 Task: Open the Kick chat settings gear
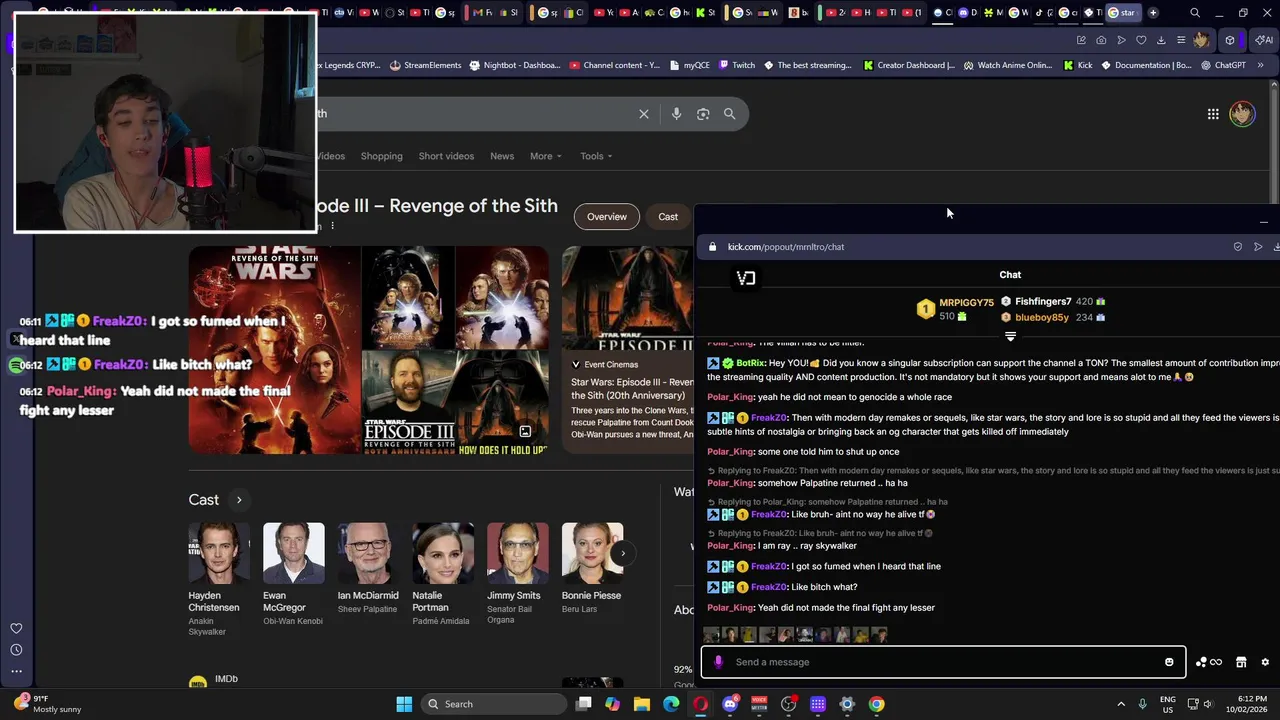1265,662
